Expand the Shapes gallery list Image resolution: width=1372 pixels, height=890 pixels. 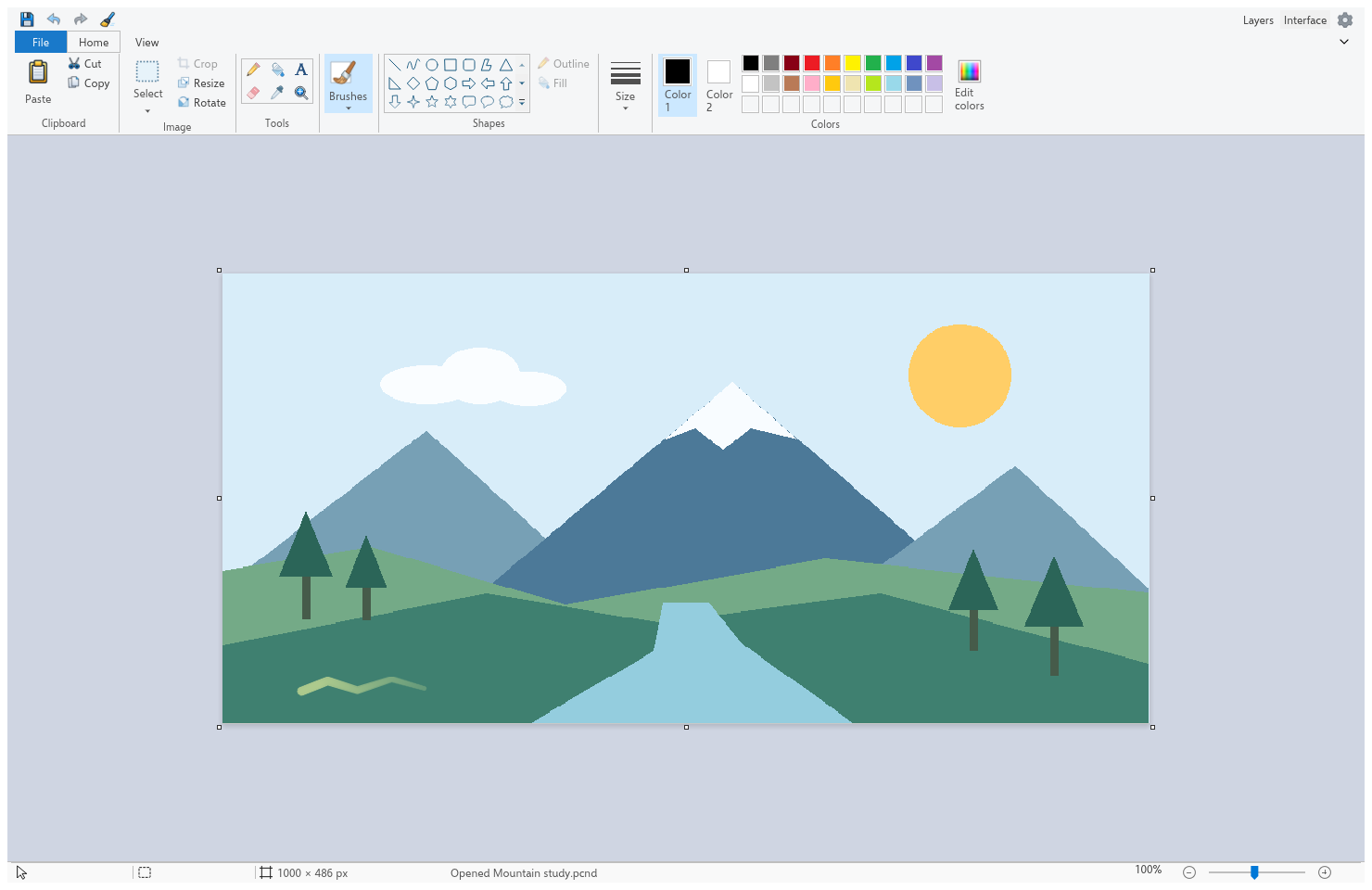click(522, 102)
